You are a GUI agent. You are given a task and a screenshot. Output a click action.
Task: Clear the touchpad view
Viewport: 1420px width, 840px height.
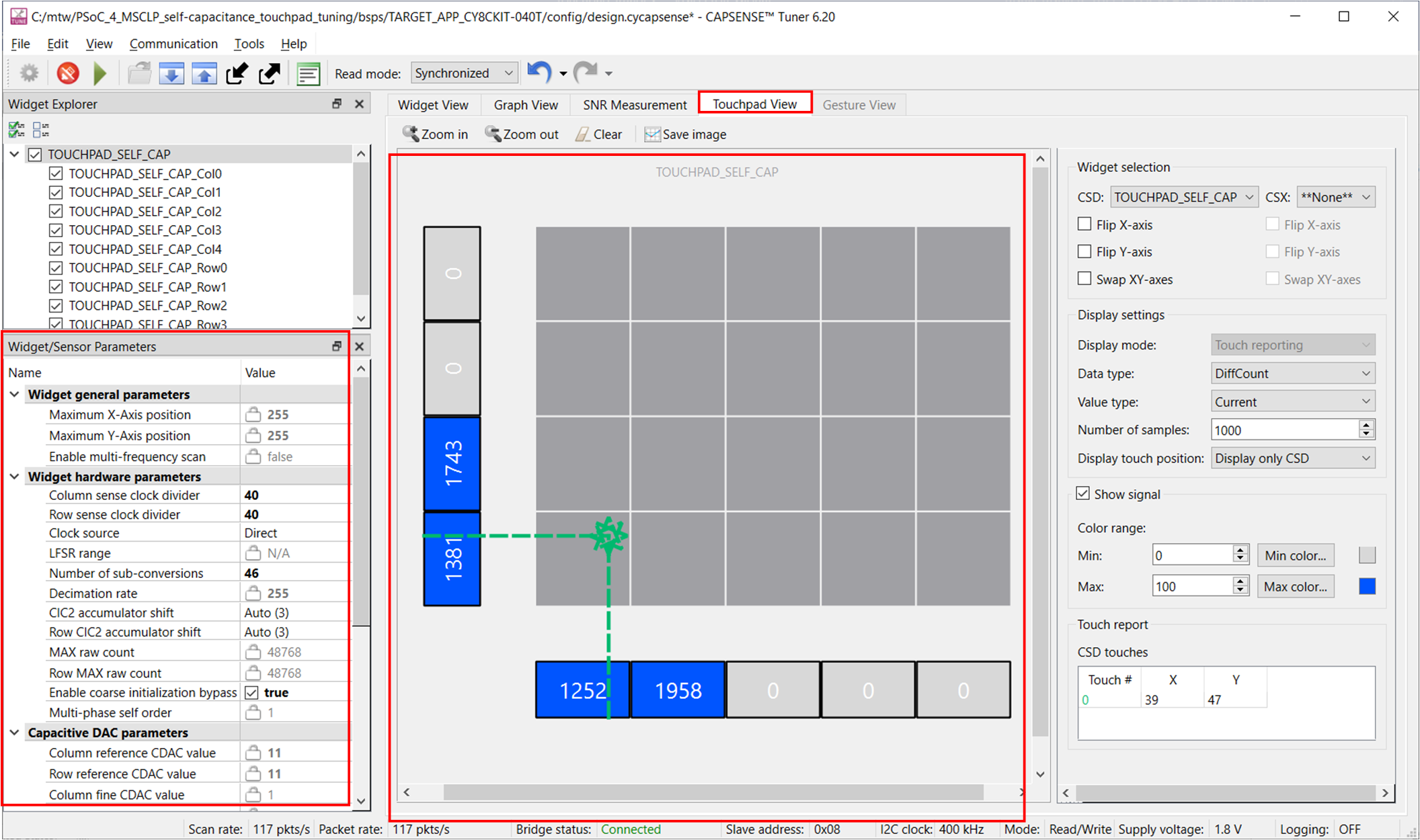point(598,134)
